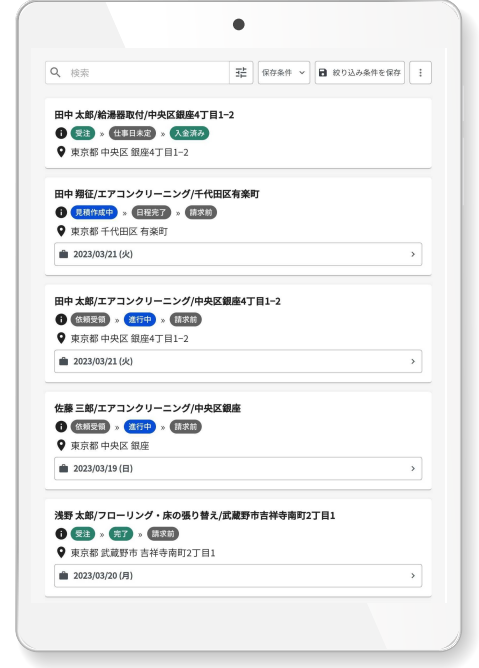Click location pin beside 東京都 千代田区 有楽町
The height and width of the screenshot is (668, 479).
click(61, 231)
